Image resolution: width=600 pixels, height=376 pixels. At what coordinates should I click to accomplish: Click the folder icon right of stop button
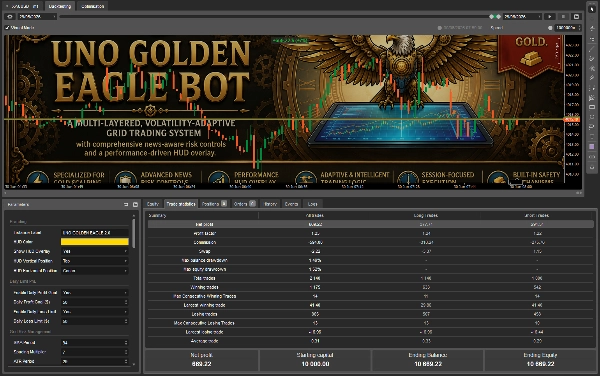(x=576, y=16)
